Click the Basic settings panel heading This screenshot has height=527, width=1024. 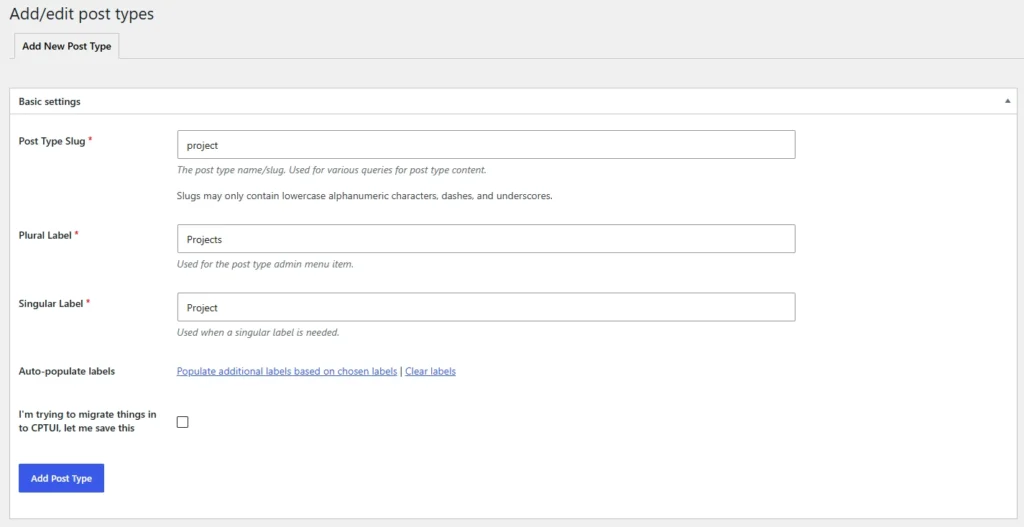[x=50, y=102]
